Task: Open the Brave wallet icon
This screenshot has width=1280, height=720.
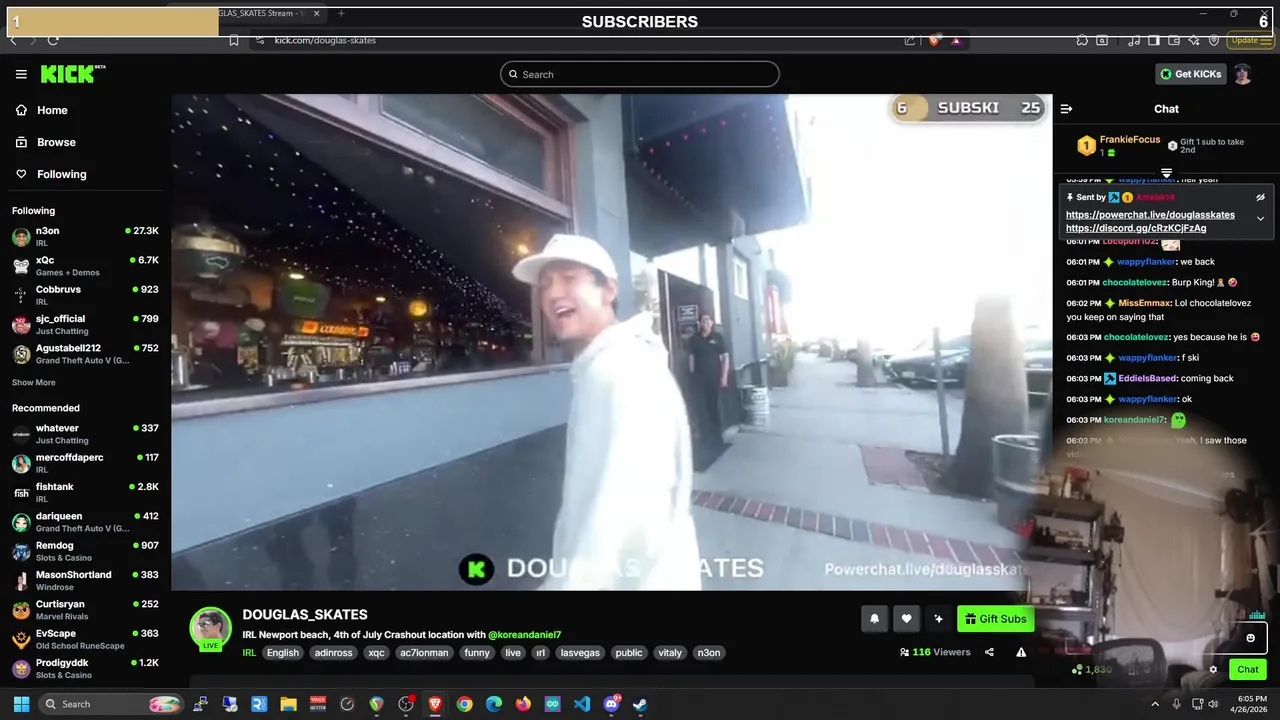Action: [x=1174, y=40]
